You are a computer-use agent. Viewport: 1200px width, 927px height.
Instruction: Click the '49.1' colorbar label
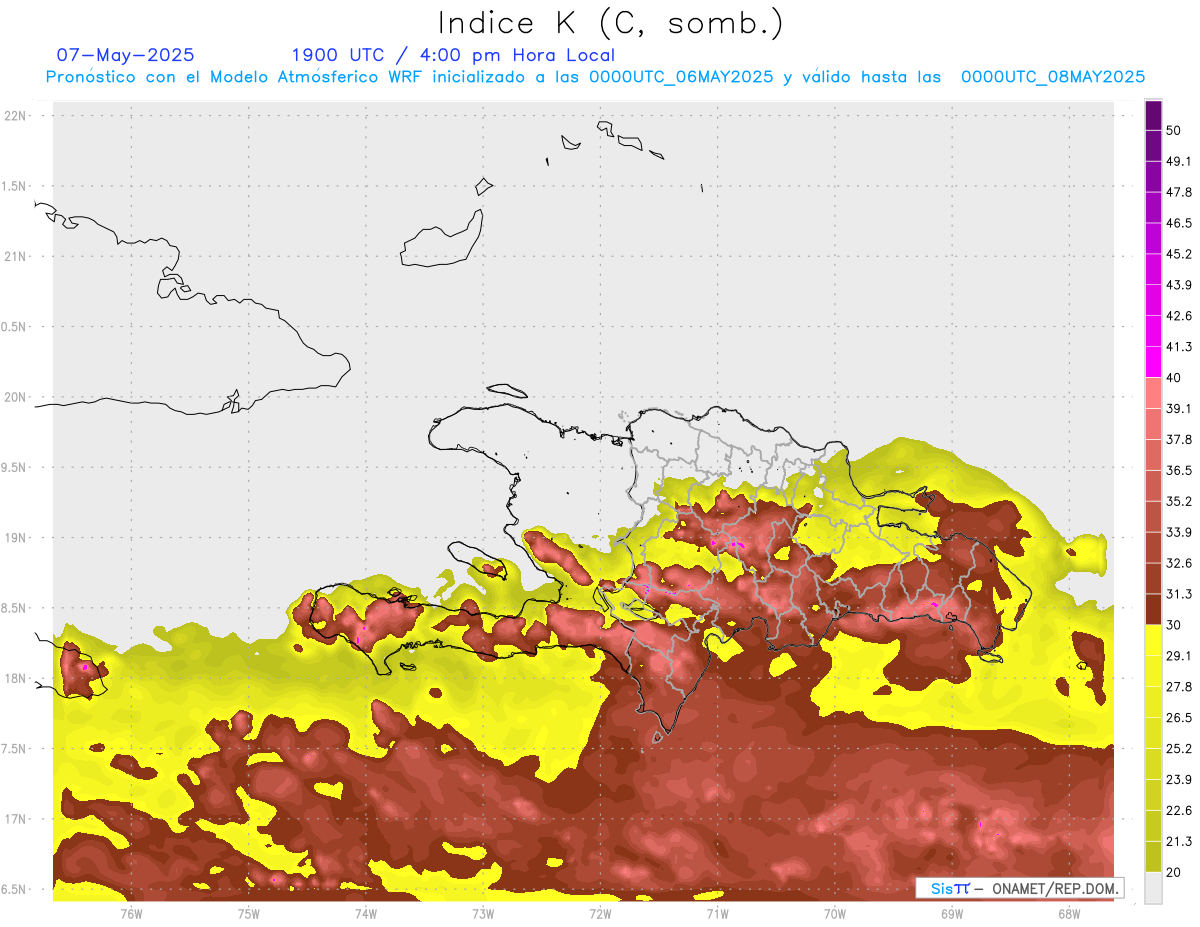pos(1179,161)
